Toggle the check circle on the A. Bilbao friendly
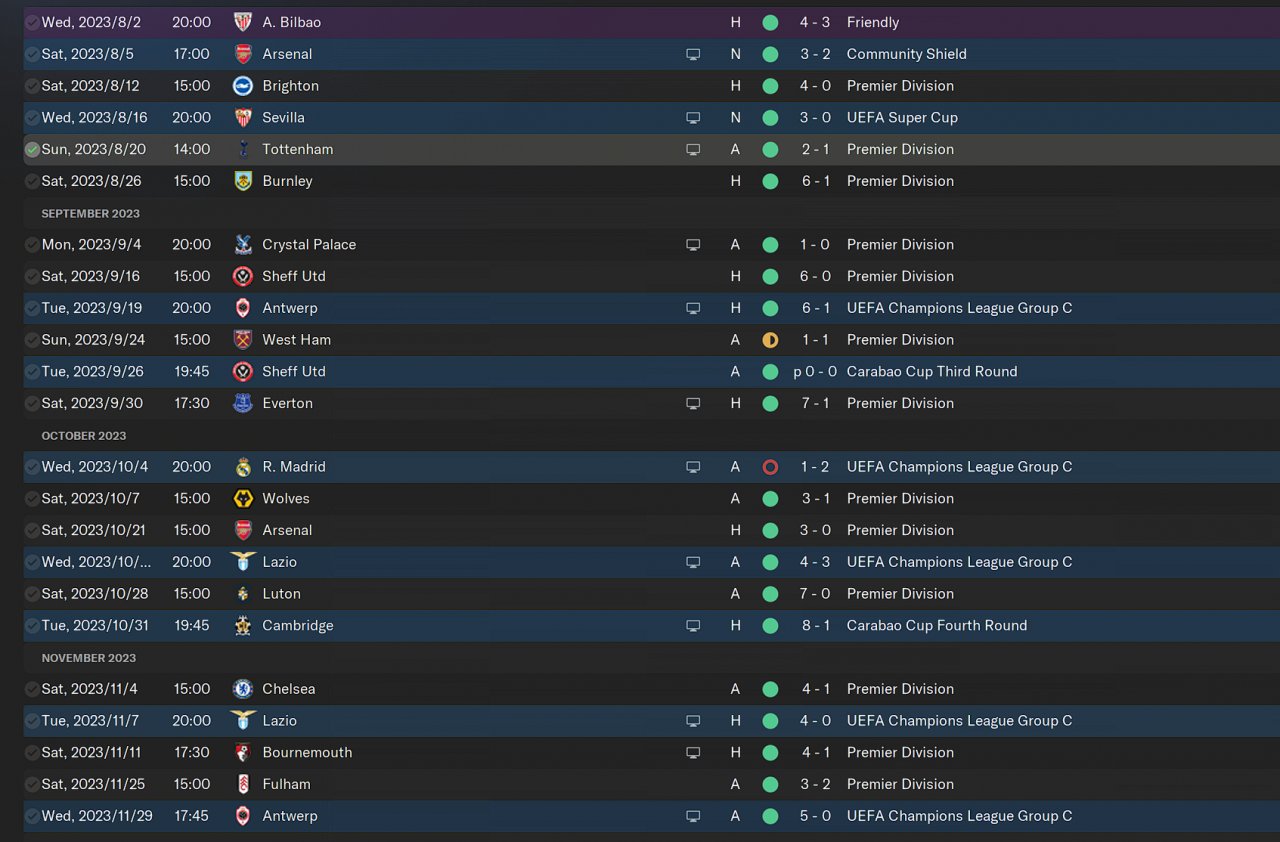 click(33, 22)
